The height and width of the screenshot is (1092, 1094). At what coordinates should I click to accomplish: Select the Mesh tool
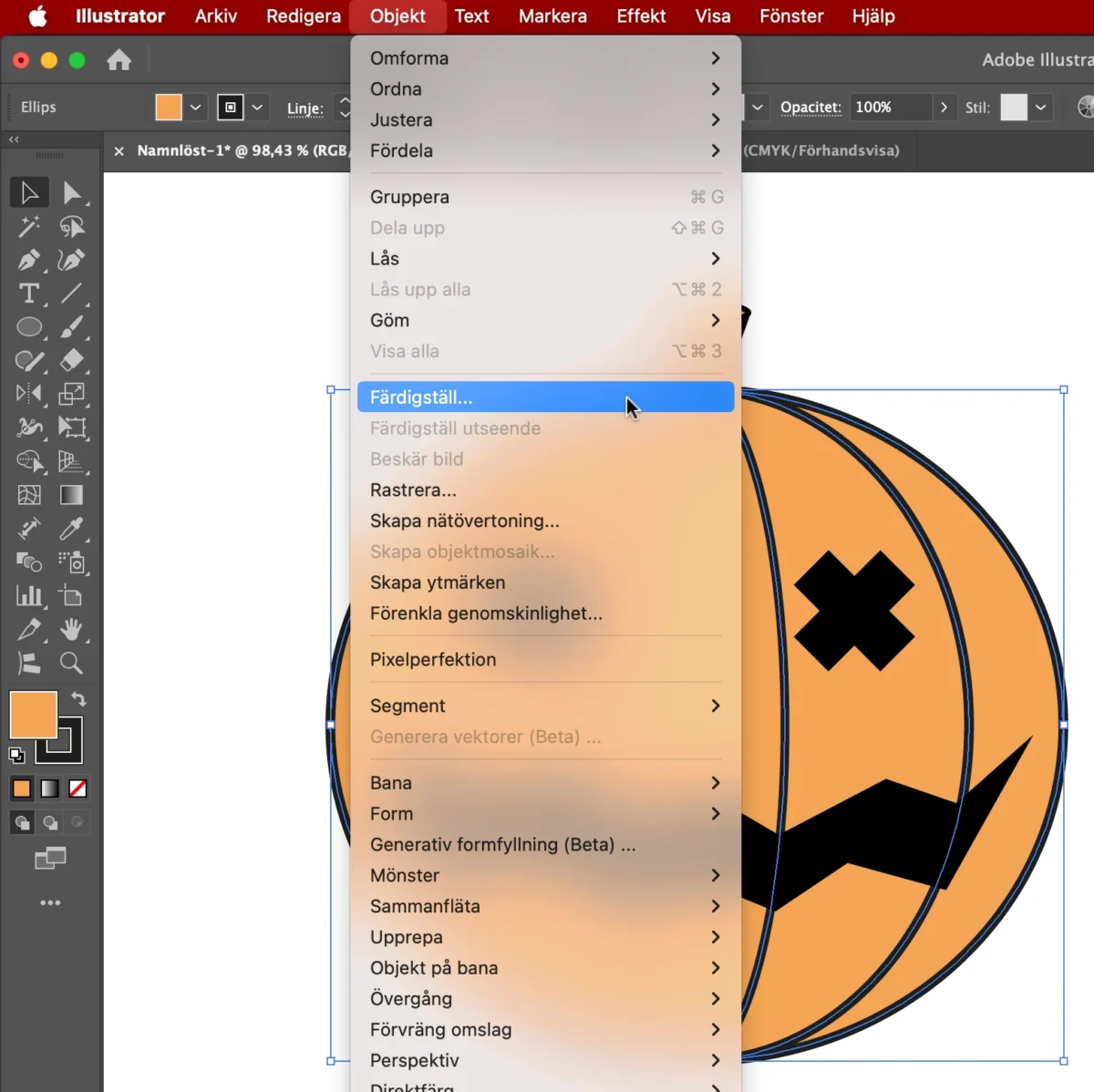click(29, 495)
